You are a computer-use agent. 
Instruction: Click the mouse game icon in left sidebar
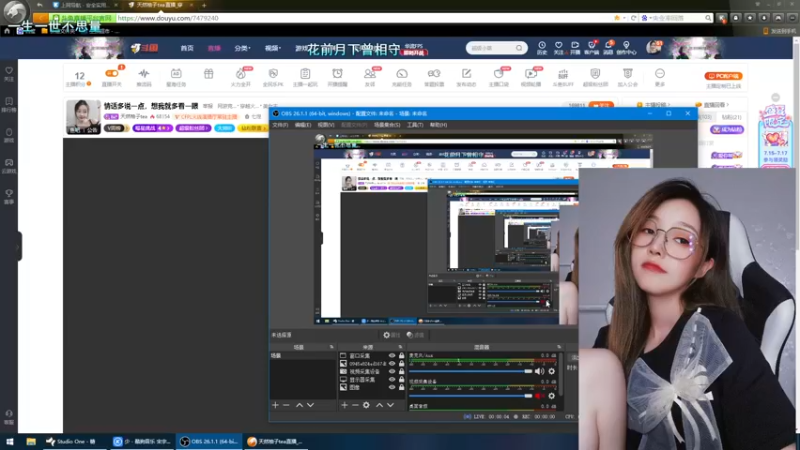[x=9, y=132]
